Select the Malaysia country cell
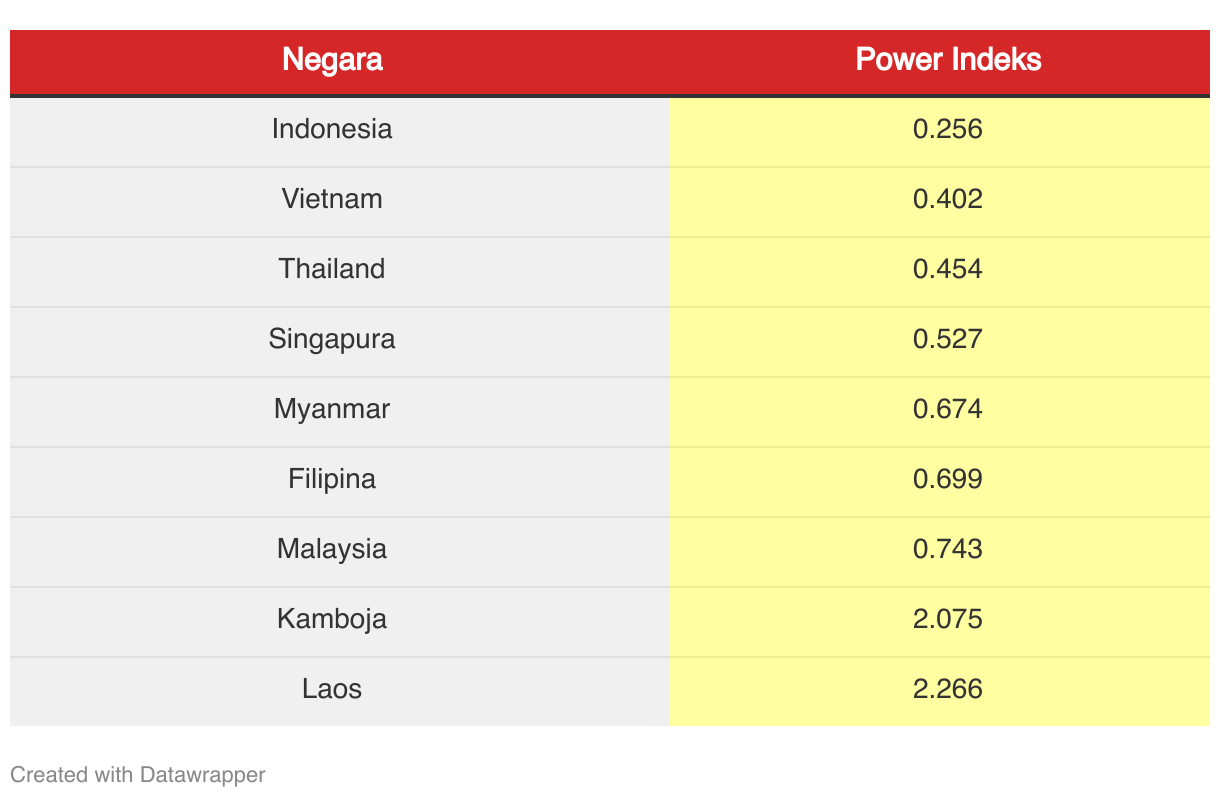This screenshot has width=1220, height=798. tap(332, 549)
